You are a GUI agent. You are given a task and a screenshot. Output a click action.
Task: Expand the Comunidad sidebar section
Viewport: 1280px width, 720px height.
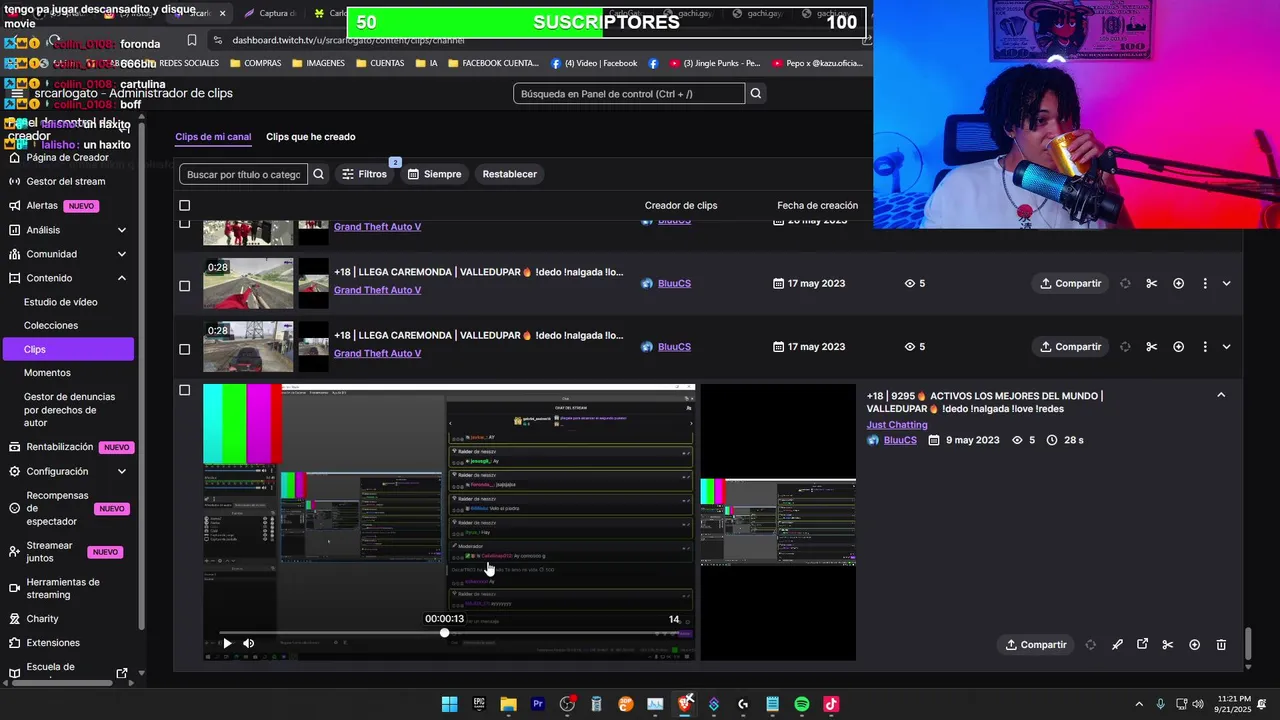(x=122, y=254)
